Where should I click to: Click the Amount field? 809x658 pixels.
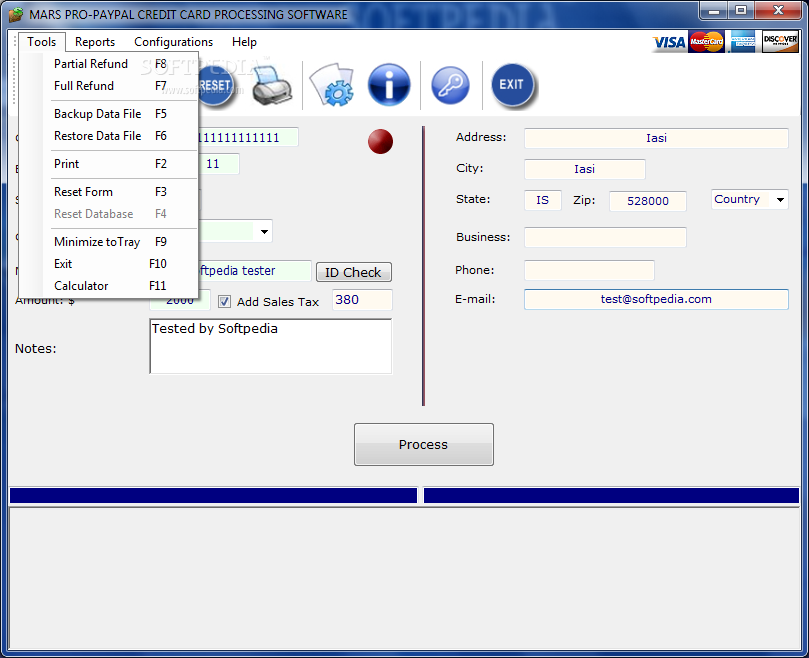(180, 303)
